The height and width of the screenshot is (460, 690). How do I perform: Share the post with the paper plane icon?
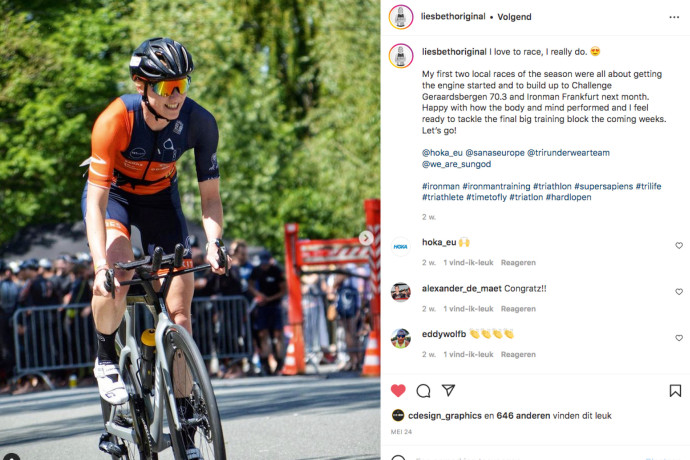tap(448, 390)
